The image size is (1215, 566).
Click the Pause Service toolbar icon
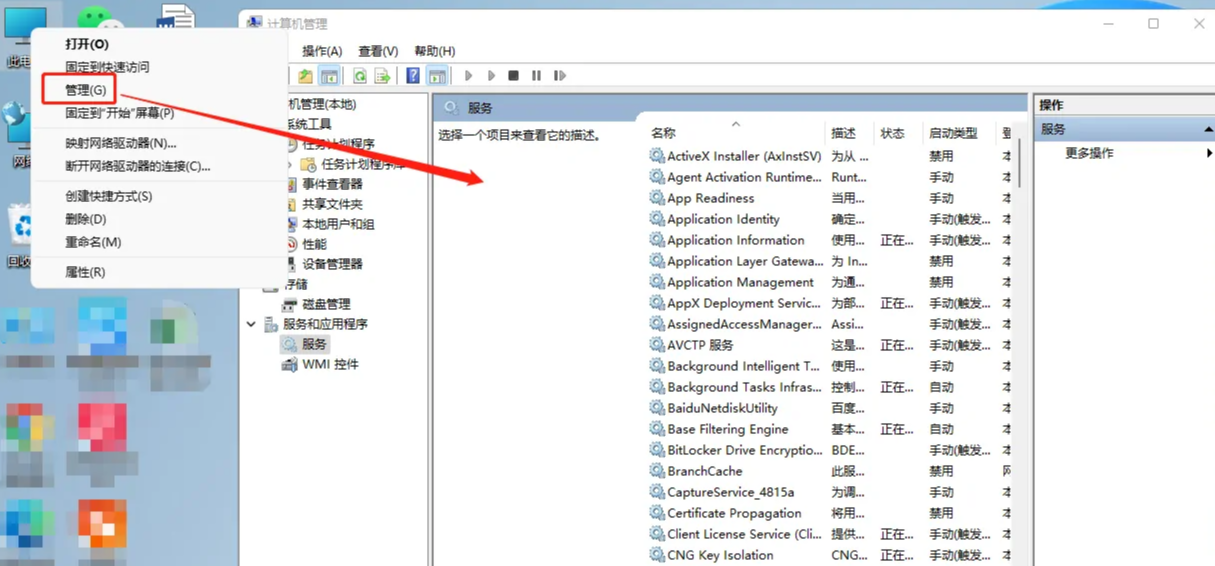click(536, 76)
